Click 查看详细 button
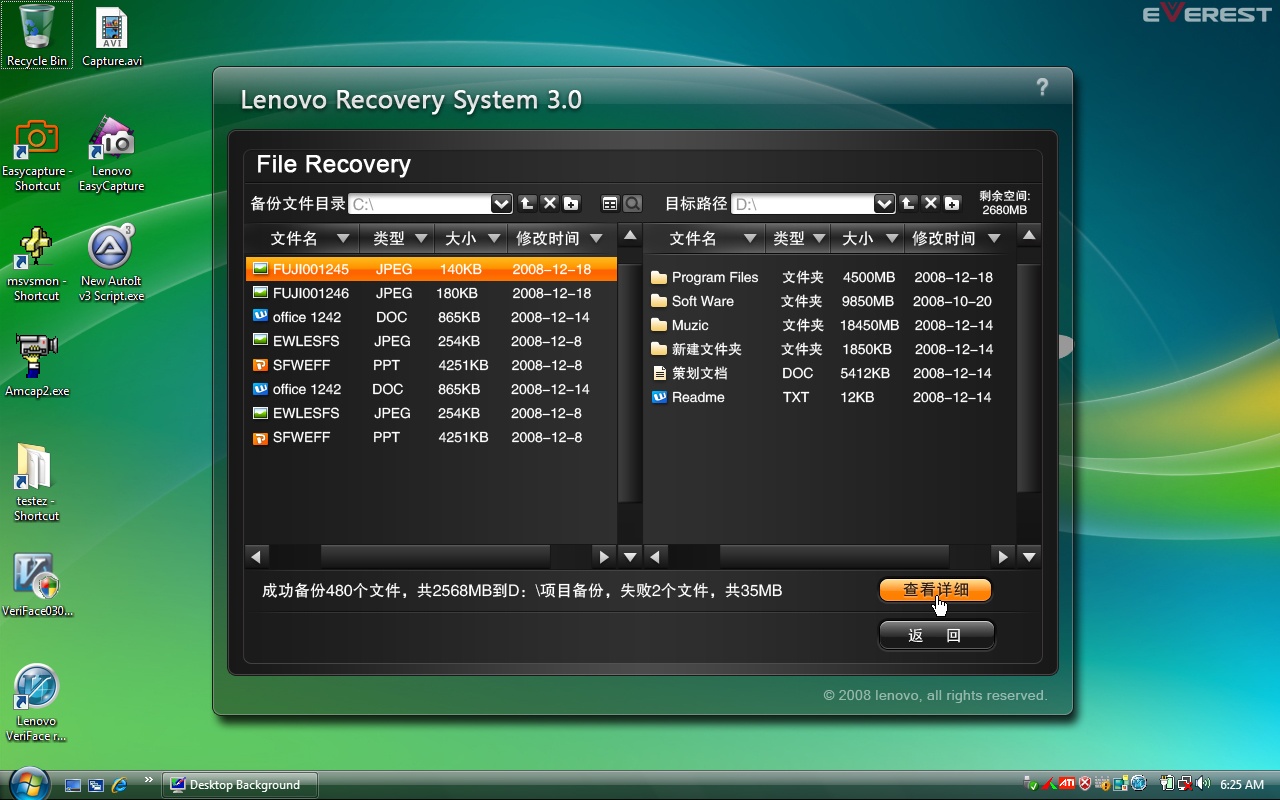The image size is (1280, 800). pyautogui.click(x=936, y=590)
